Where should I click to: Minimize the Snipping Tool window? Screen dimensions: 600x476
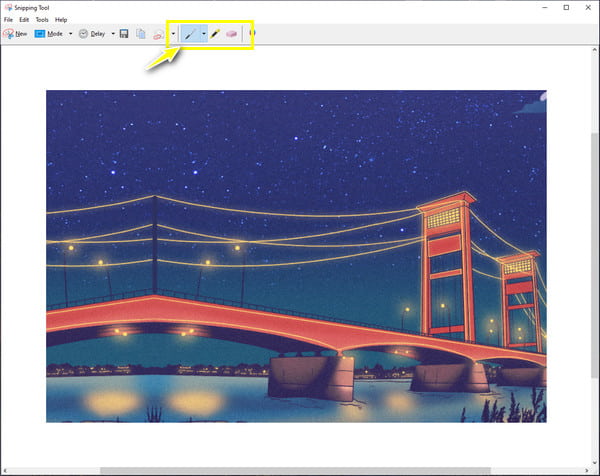click(x=545, y=7)
